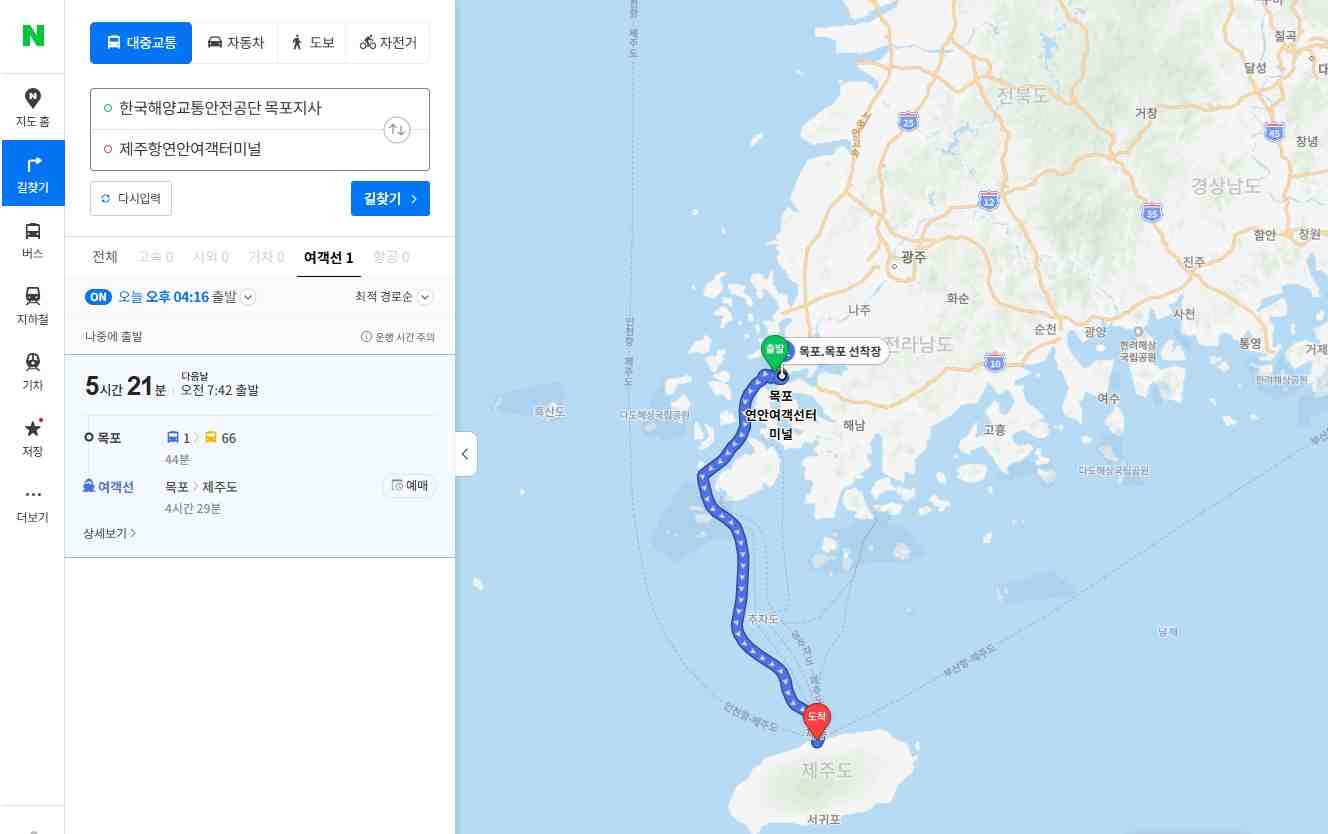Open Naver Map home via green N logo
Viewport: 1328px width, 834px height.
[33, 36]
